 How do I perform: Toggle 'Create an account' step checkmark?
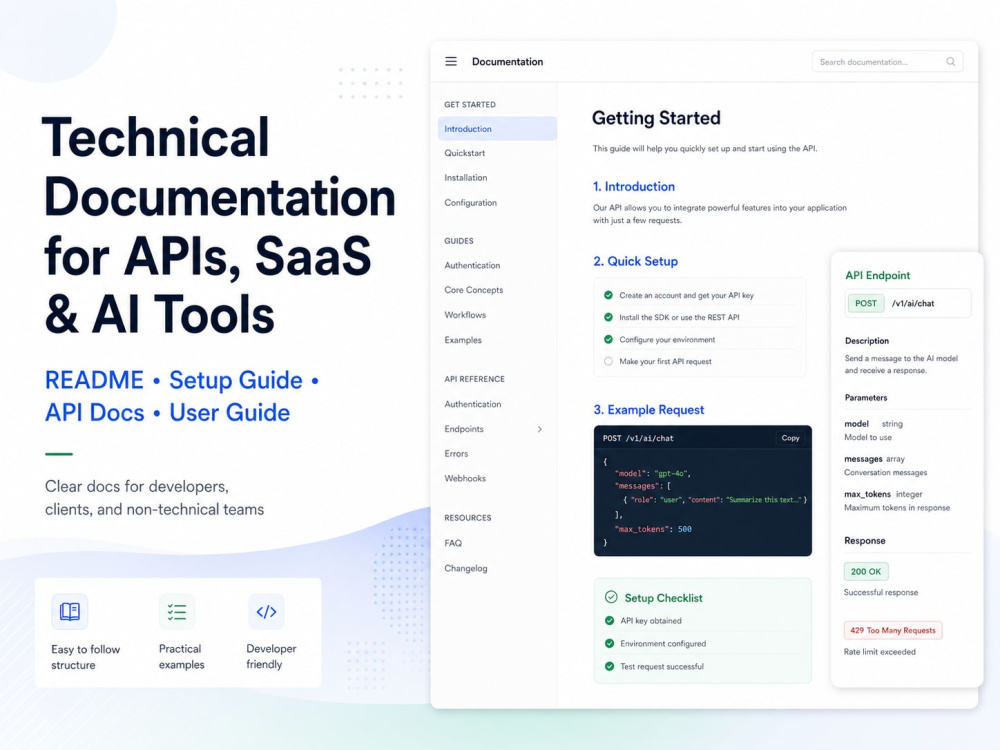608,295
